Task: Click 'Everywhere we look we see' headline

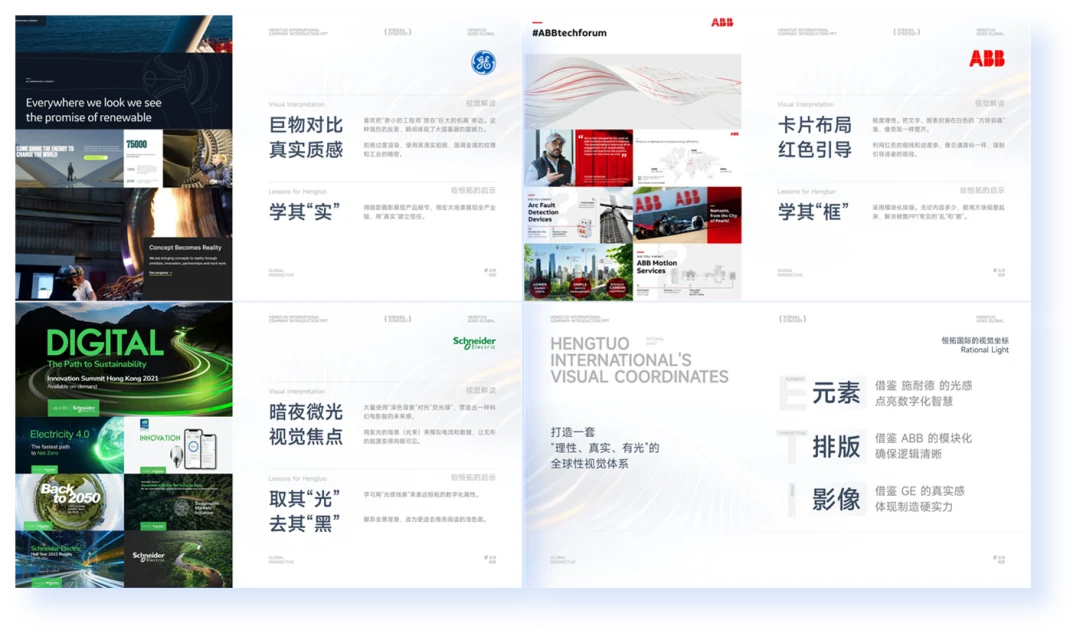Action: tap(94, 103)
